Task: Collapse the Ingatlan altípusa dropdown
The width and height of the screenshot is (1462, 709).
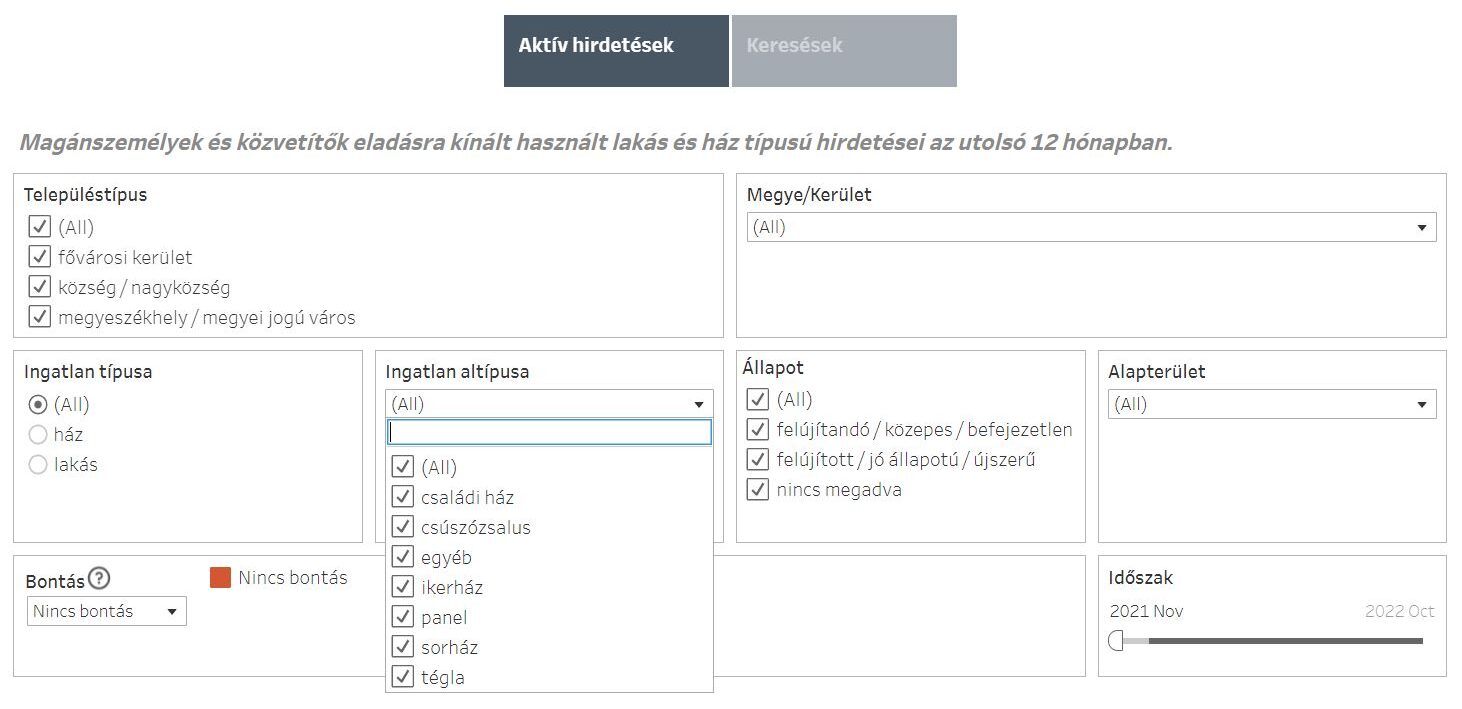Action: tap(549, 404)
